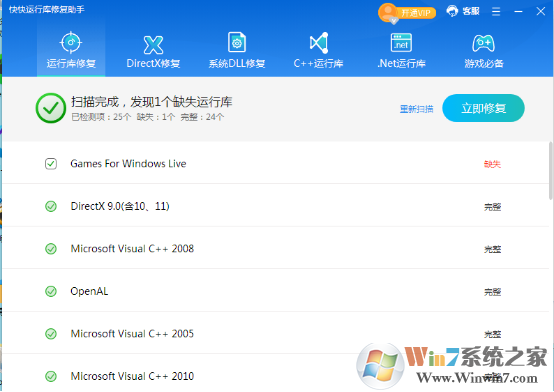Click 完整 status for DirectX 9.0
Screen dimensions: 554x392
pos(492,207)
